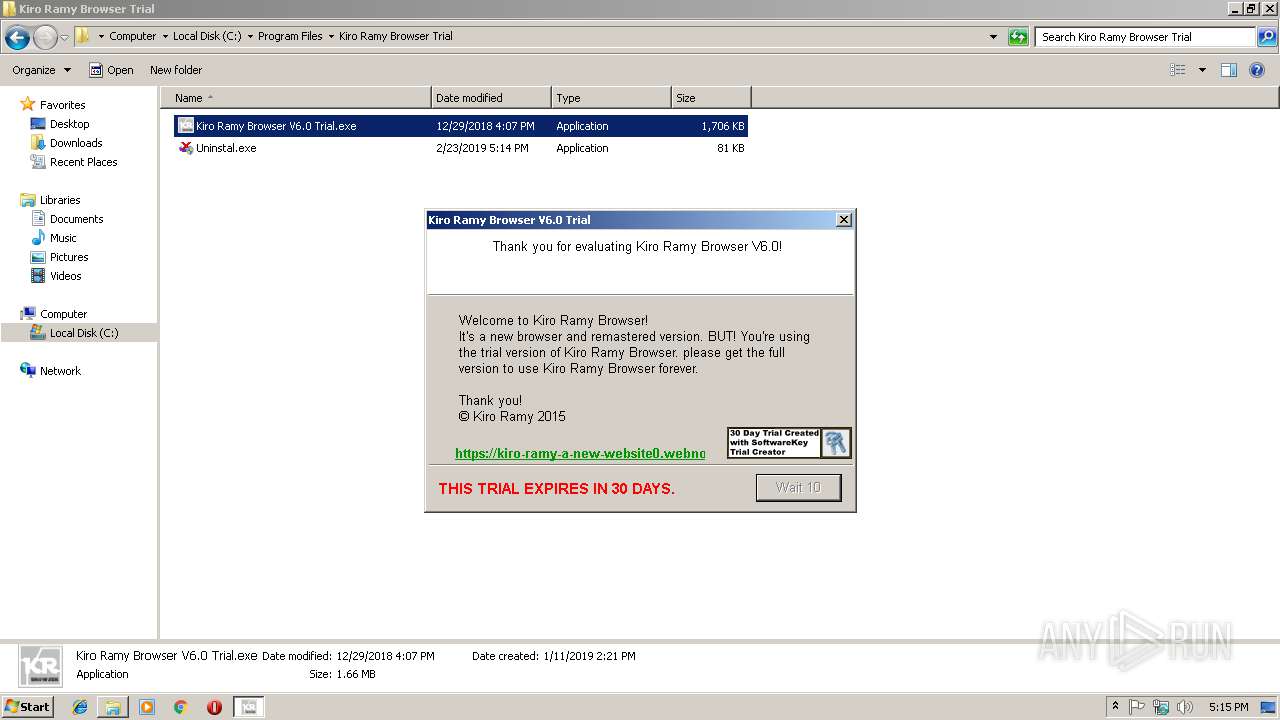Click the red Opera icon in taskbar
This screenshot has height=720, width=1280.
coord(214,707)
